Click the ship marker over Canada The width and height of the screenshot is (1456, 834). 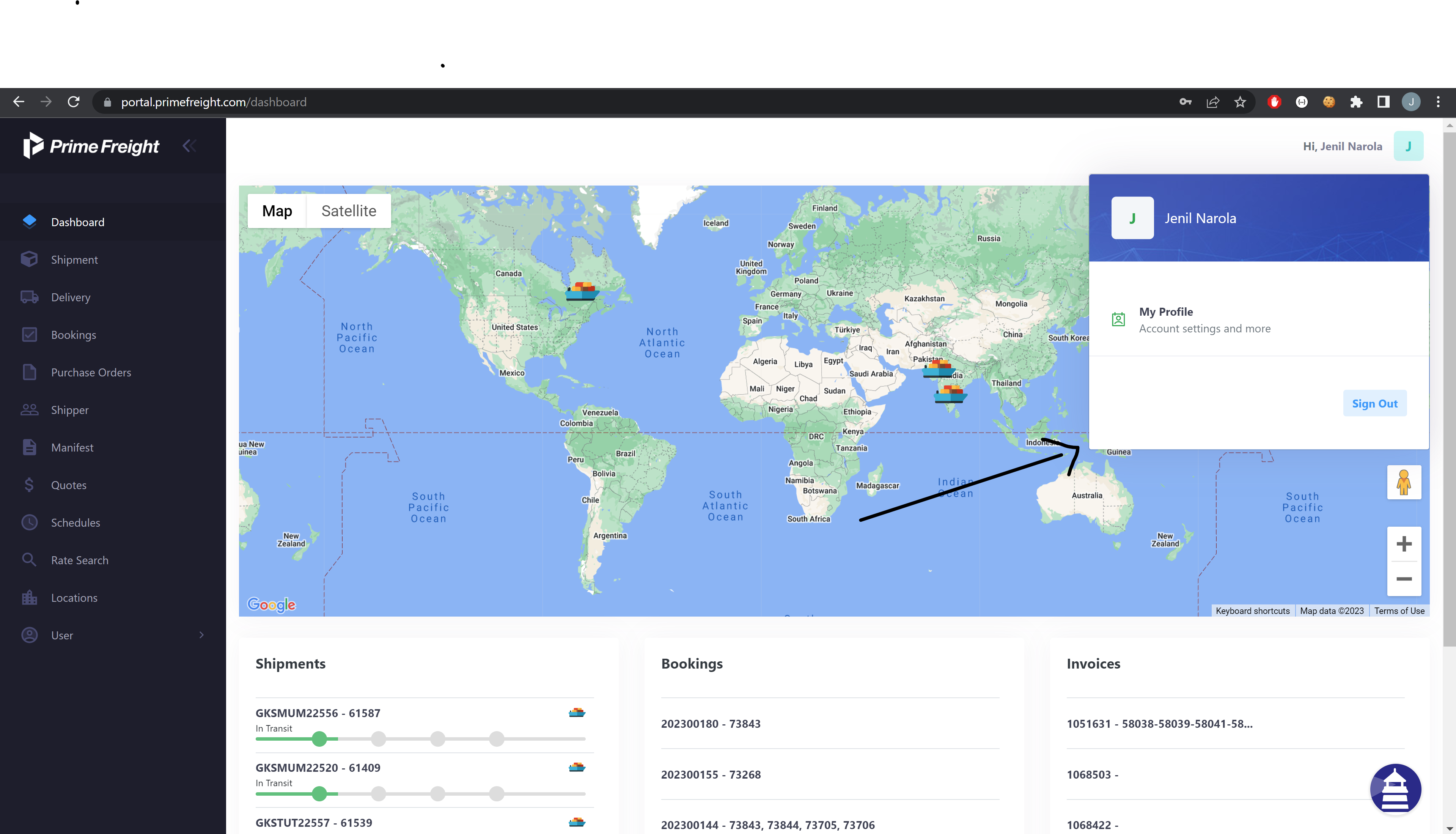tap(582, 291)
